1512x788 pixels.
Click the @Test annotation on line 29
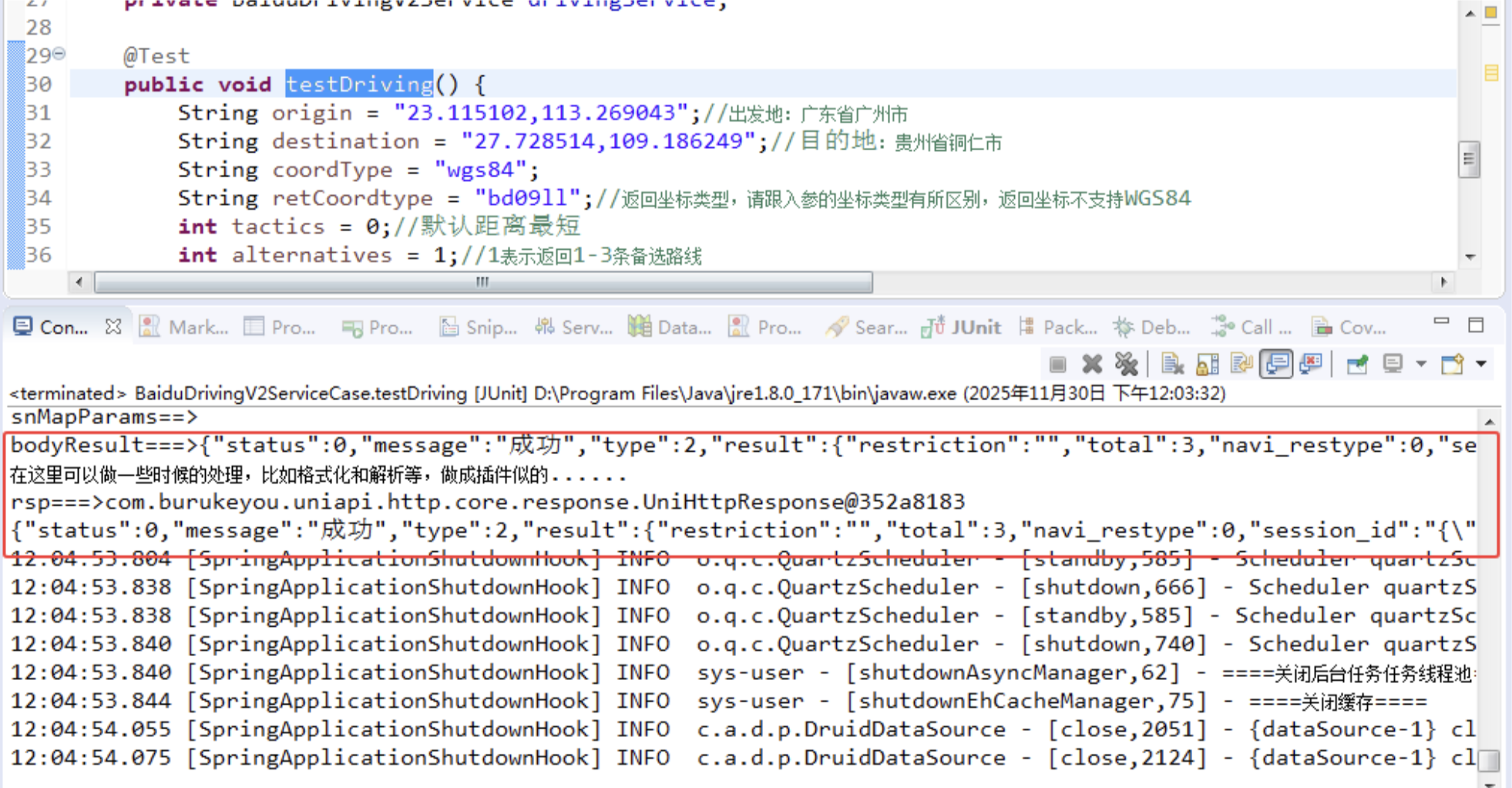click(156, 56)
